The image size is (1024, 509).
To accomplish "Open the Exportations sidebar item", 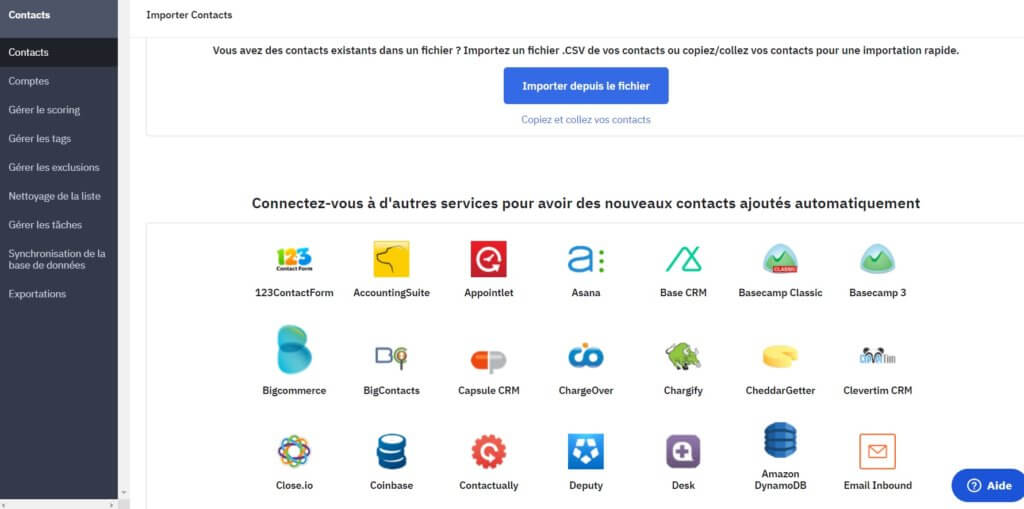I will coord(37,294).
